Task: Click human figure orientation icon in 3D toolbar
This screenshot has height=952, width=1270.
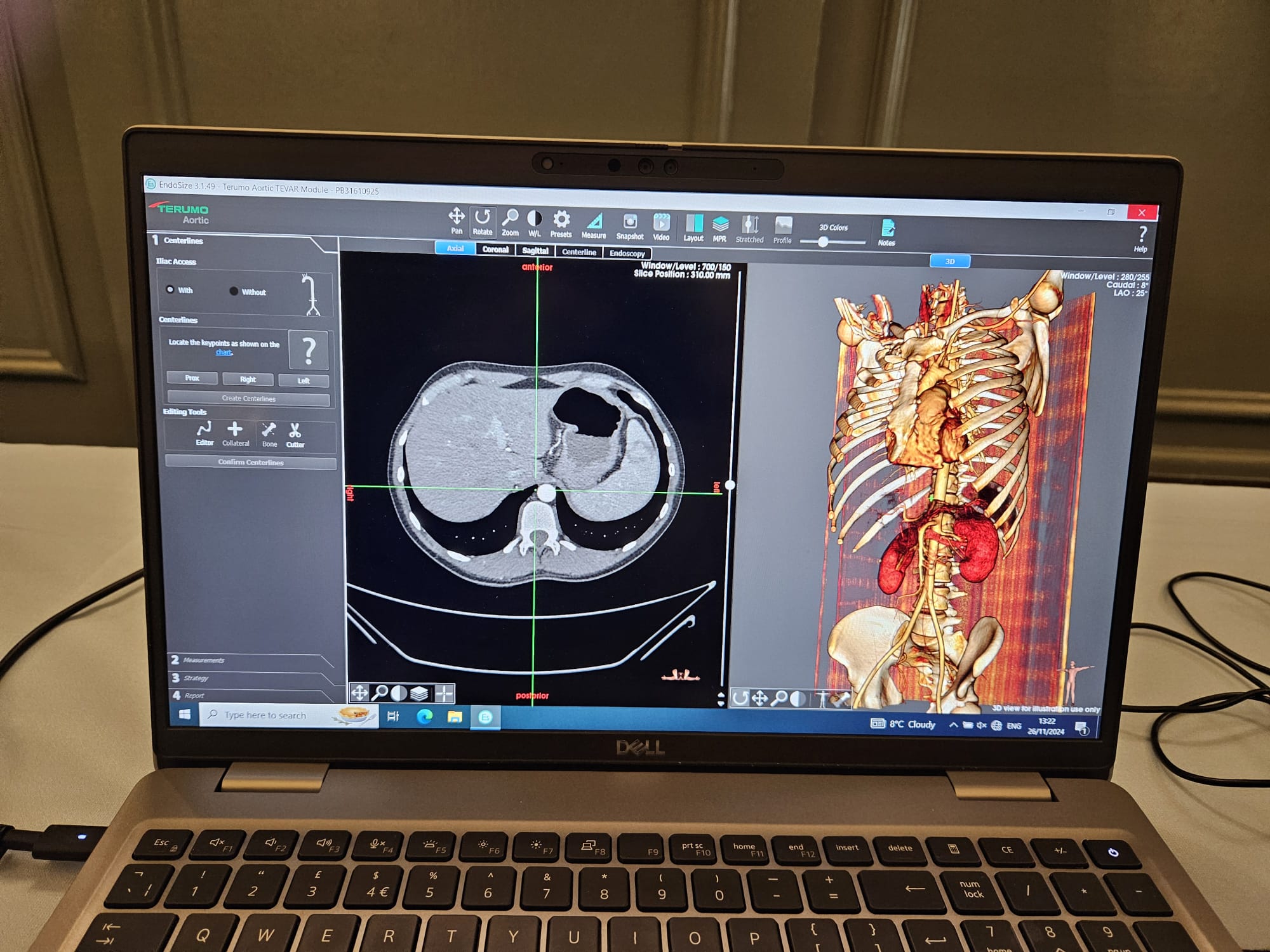Action: tap(824, 699)
